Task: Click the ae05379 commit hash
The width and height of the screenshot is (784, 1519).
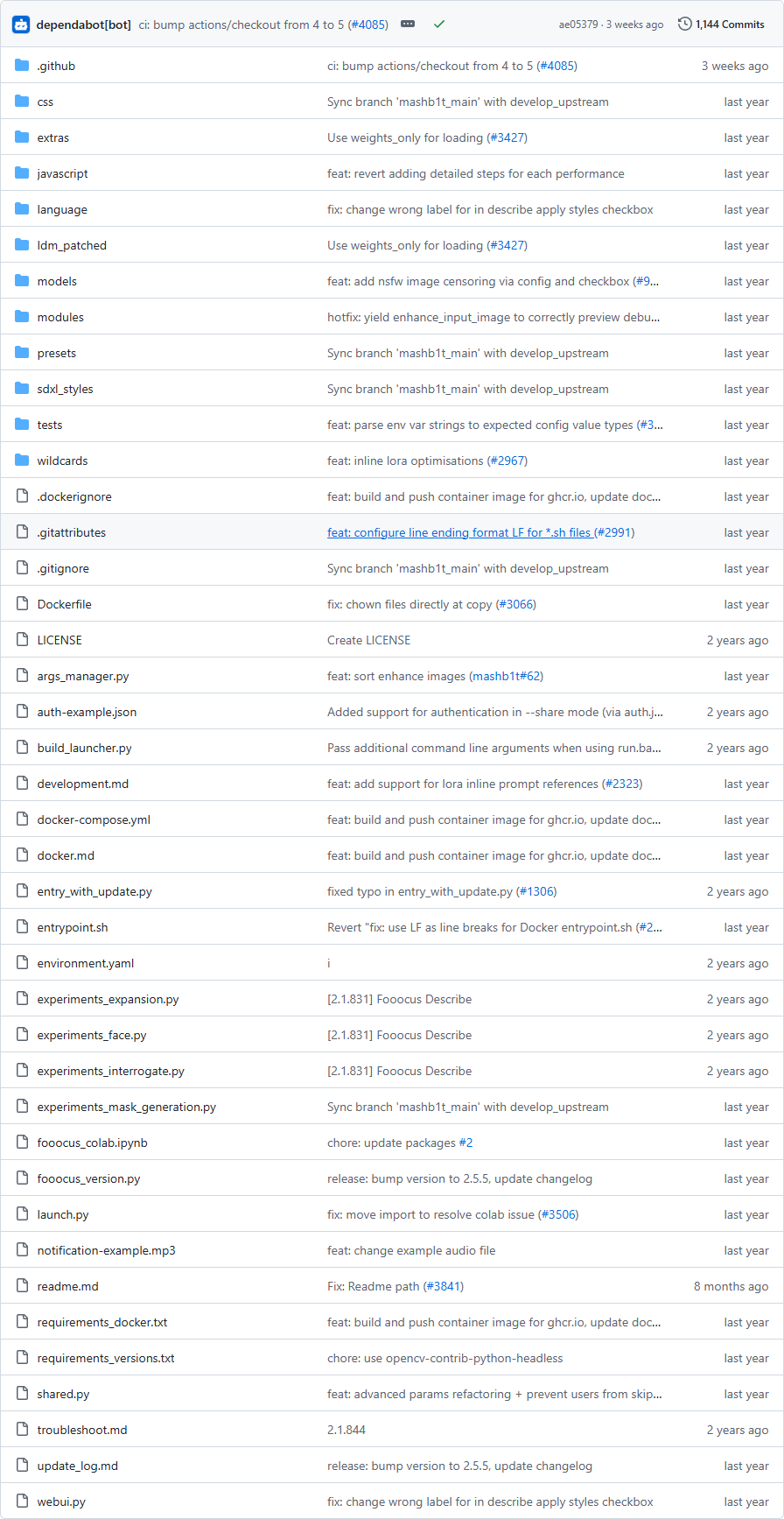Action: point(579,25)
